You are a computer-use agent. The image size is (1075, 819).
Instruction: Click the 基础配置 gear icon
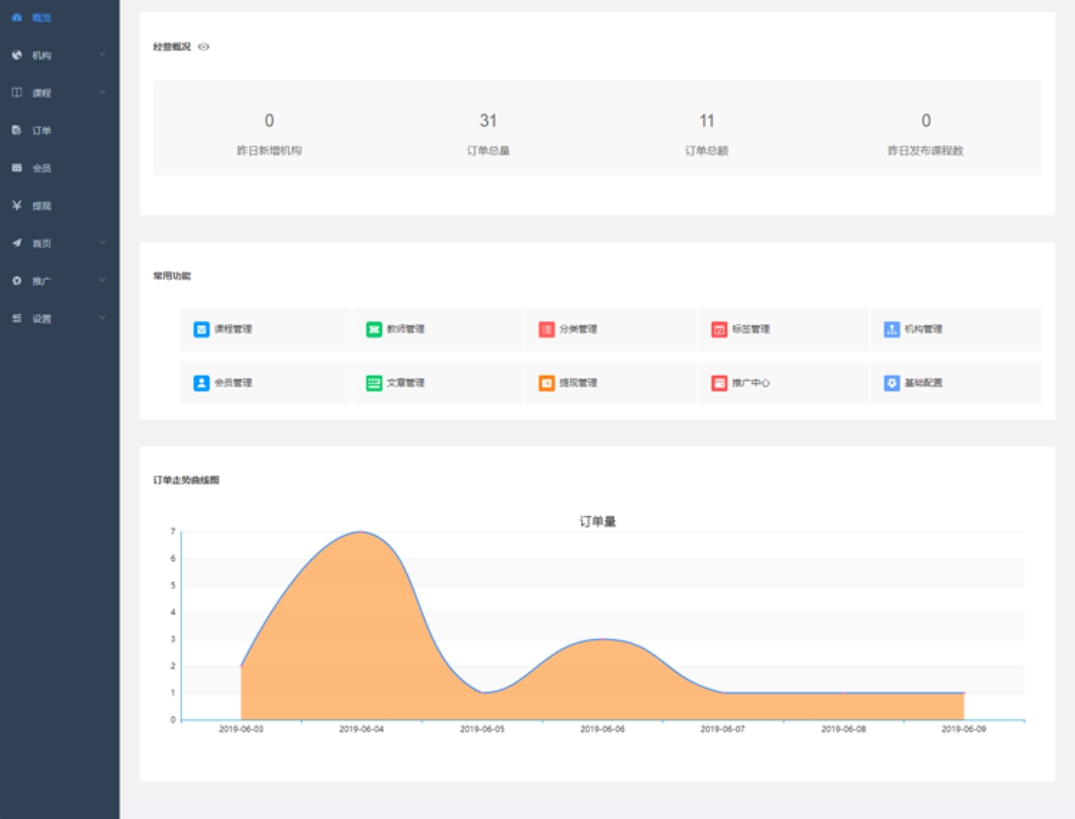[892, 383]
